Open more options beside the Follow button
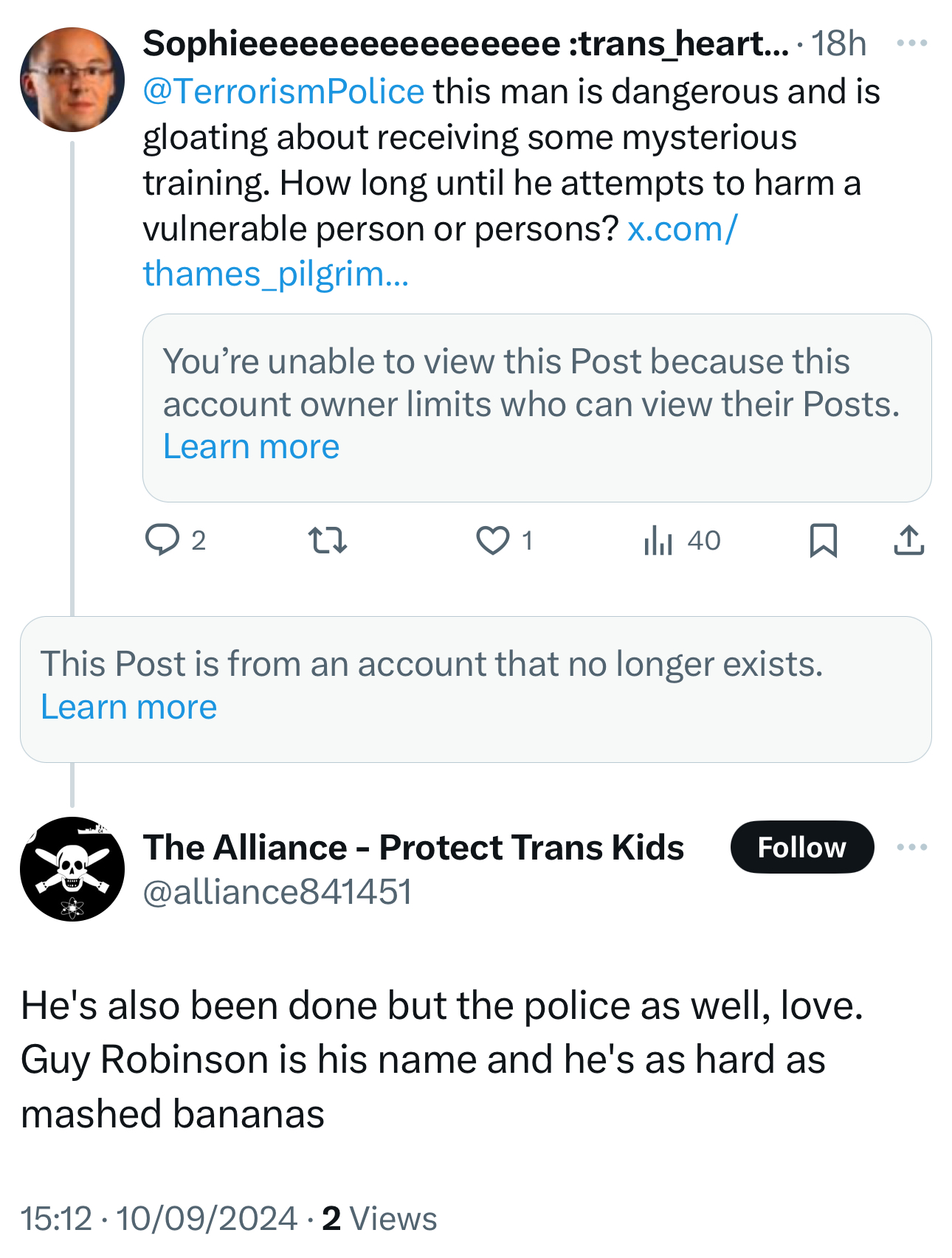 tap(911, 847)
